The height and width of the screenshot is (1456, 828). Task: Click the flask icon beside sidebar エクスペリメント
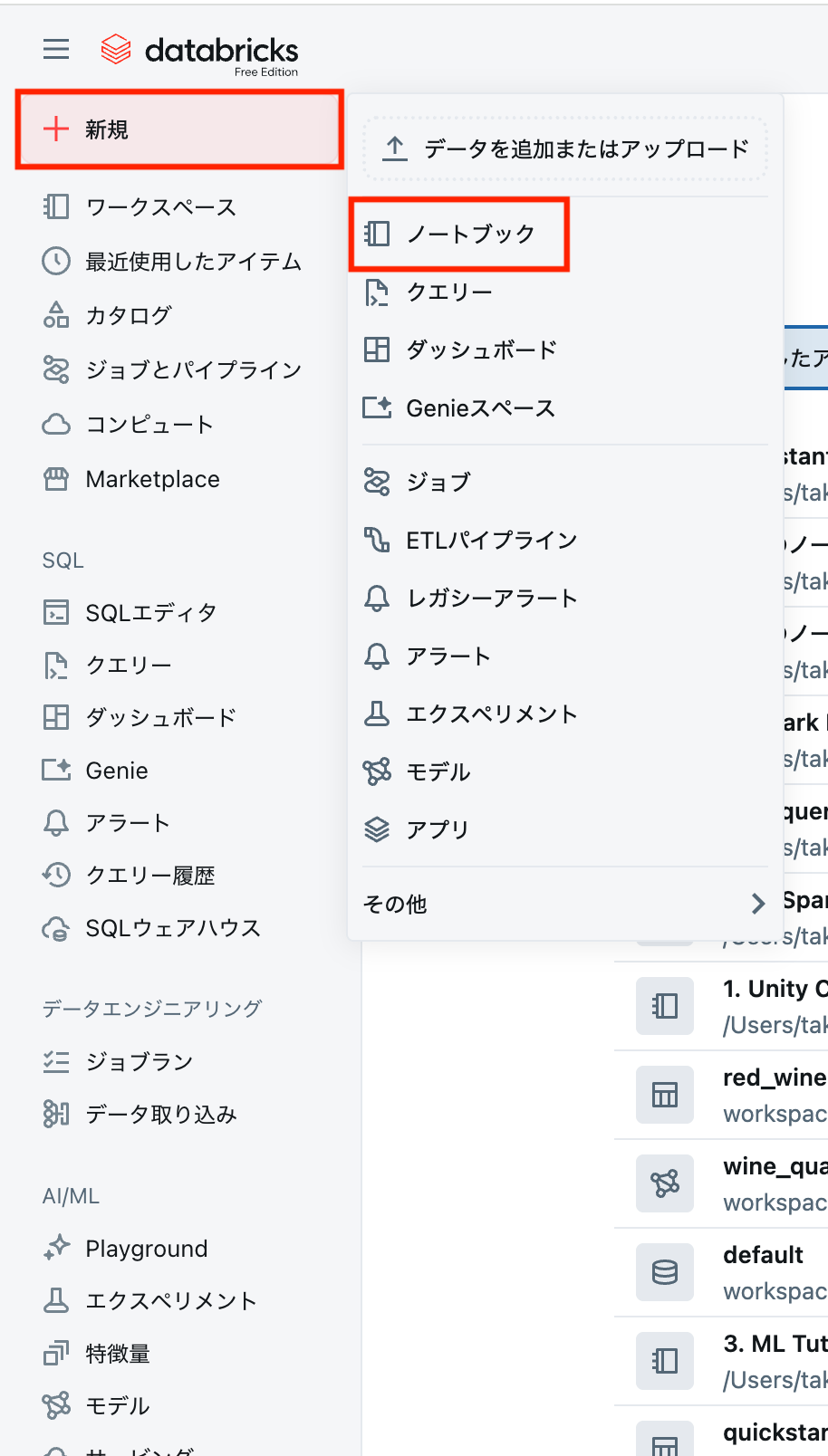pos(56,1301)
